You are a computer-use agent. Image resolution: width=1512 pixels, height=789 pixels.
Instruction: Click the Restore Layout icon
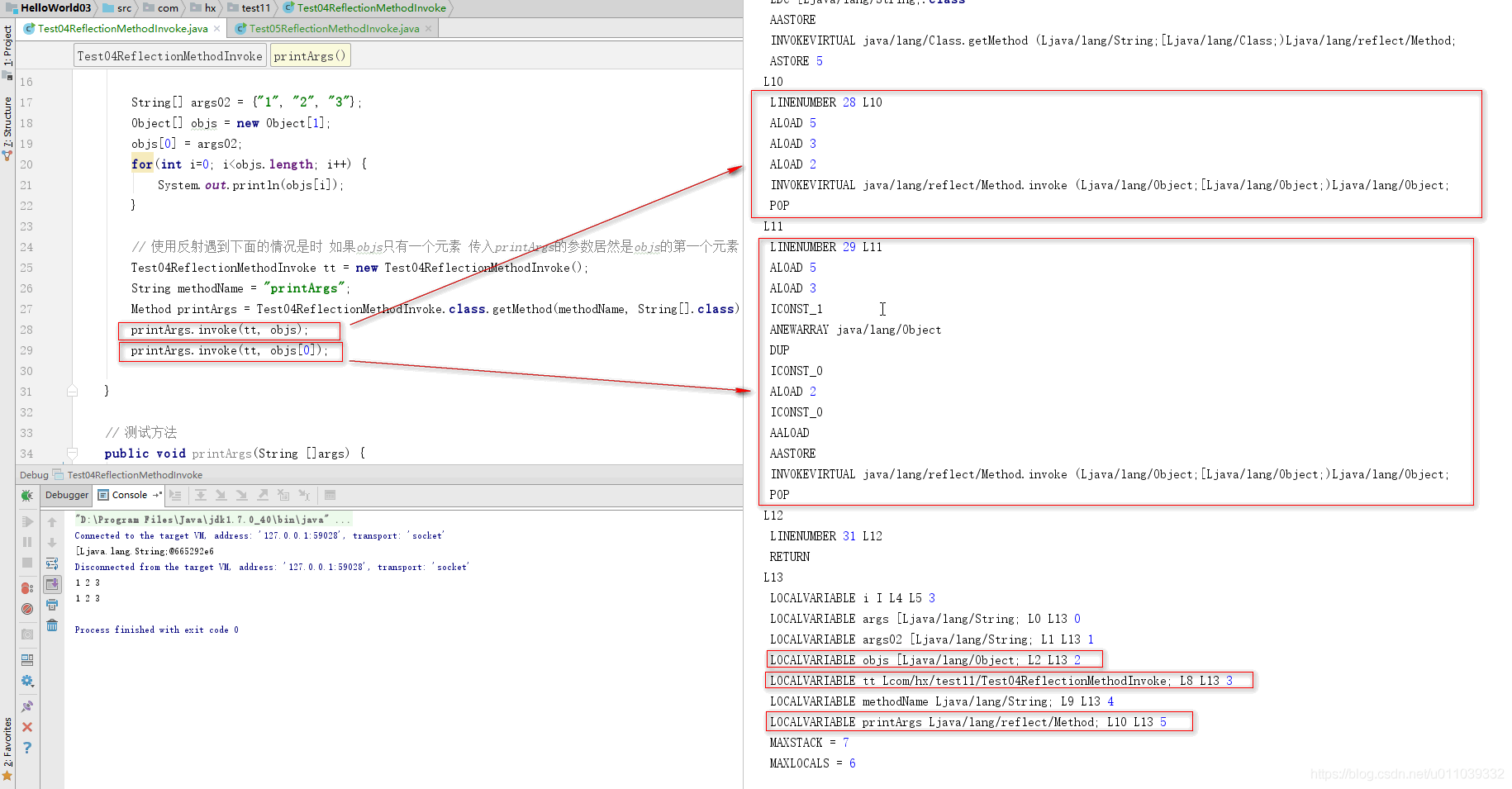(27, 660)
